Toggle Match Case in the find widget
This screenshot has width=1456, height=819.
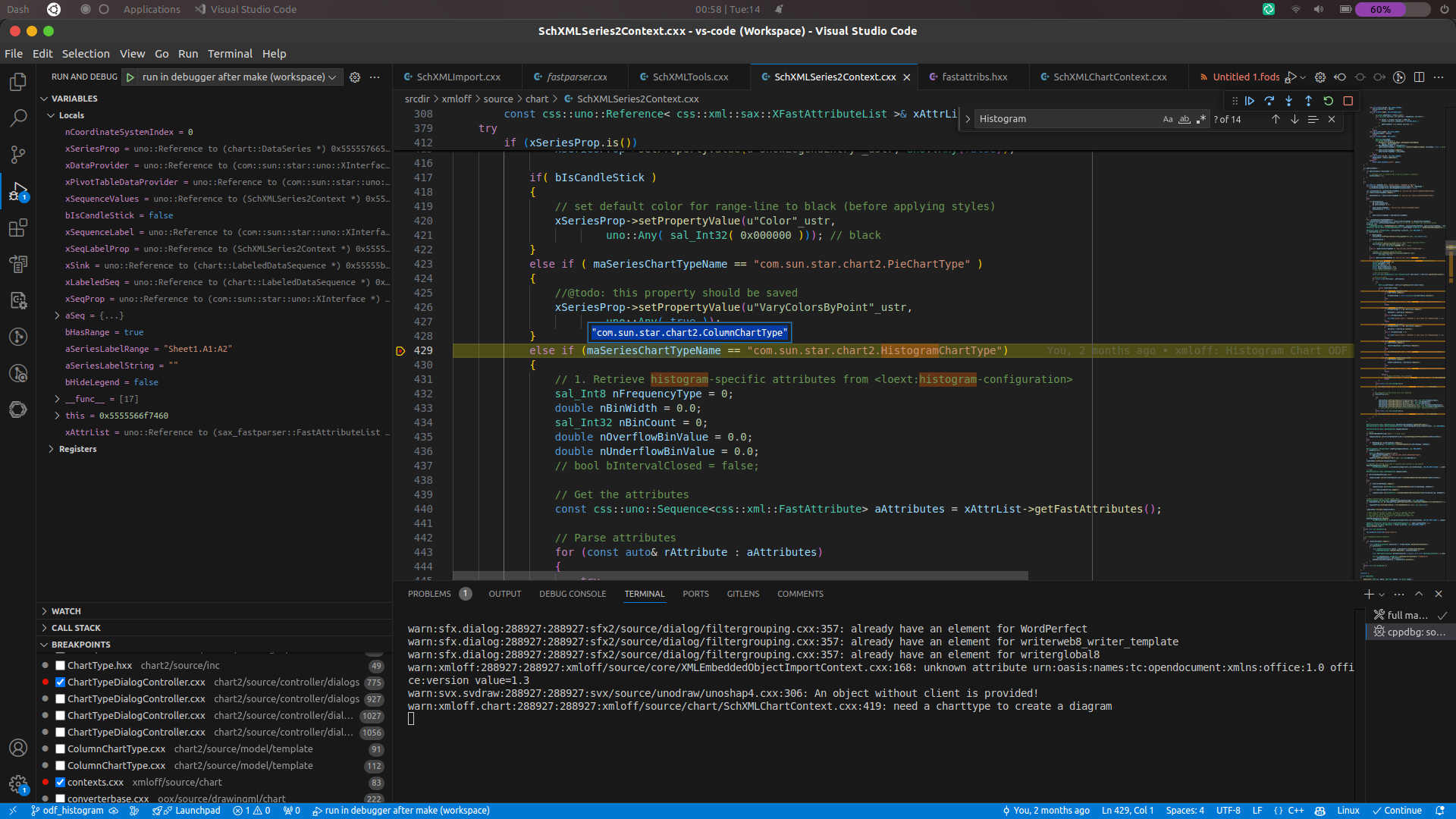1168,119
